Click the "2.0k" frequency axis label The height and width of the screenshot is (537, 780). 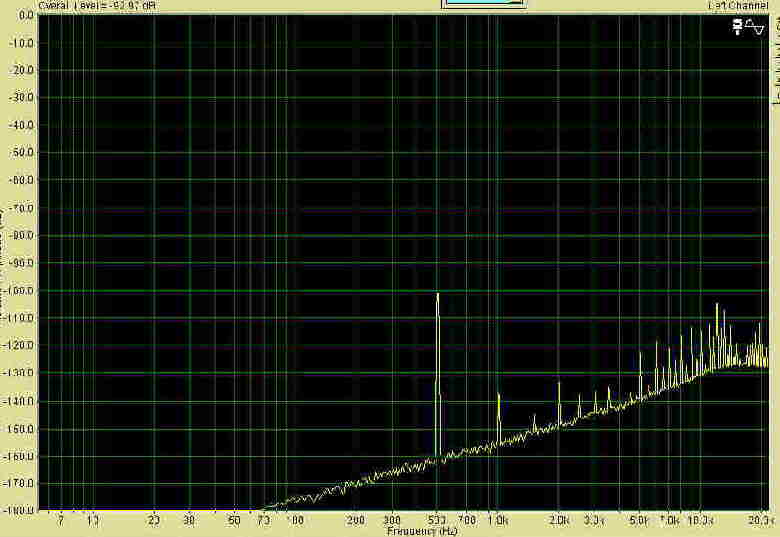559,521
